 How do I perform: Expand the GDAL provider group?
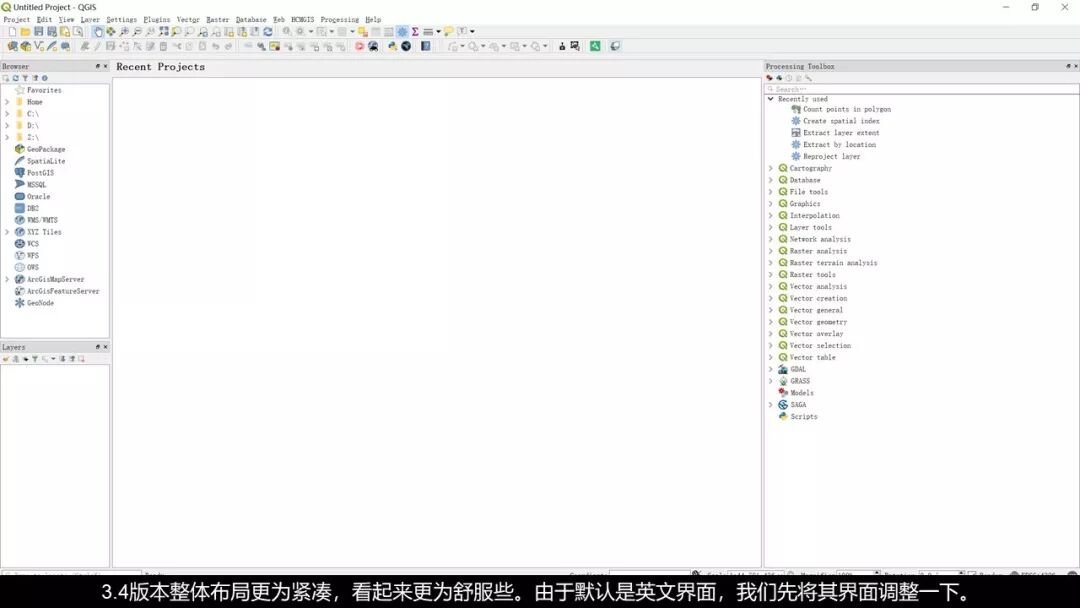[x=771, y=369]
